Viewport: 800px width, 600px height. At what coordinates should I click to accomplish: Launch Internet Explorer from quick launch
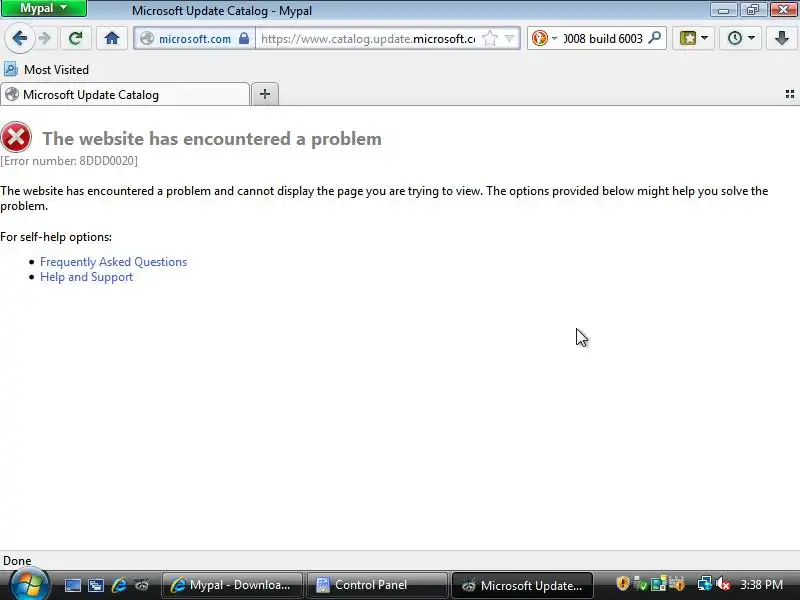coord(119,585)
